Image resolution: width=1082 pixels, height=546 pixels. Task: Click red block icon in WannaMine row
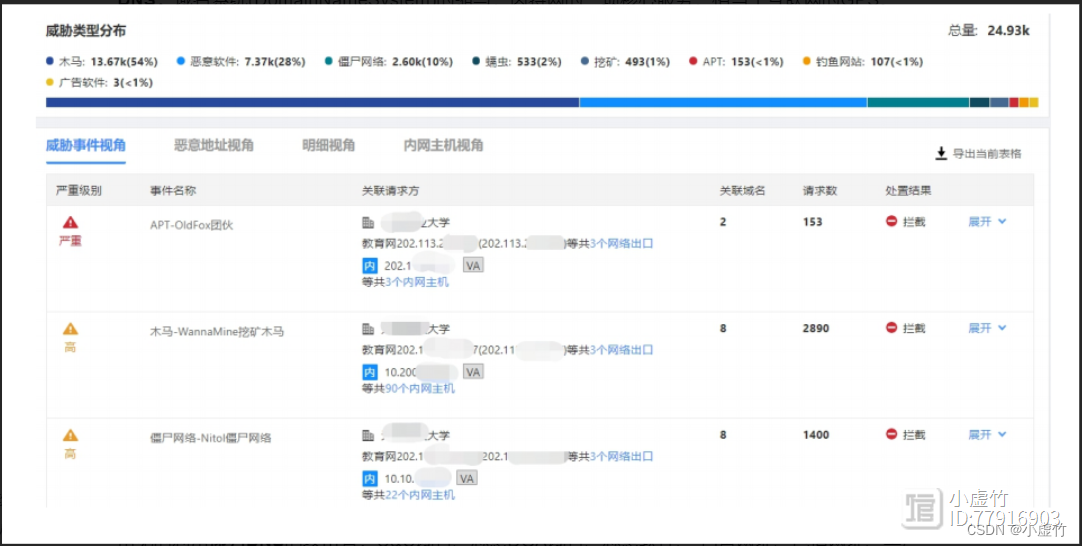(892, 328)
